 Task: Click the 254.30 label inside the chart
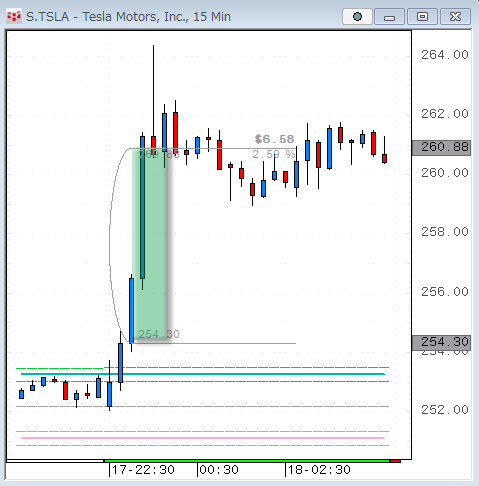click(159, 334)
